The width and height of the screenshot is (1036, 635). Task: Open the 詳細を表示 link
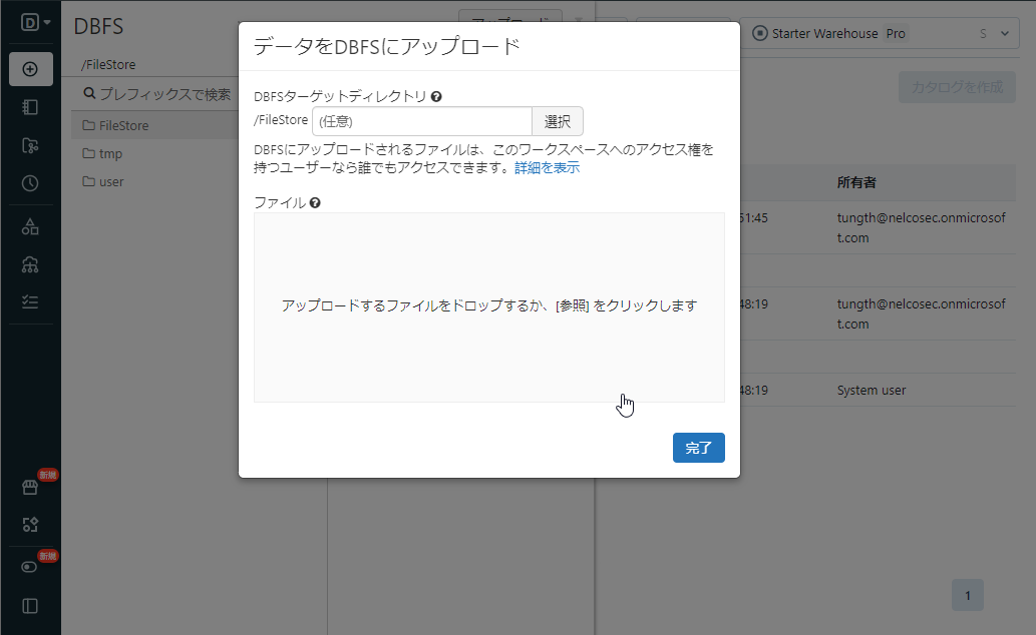(x=547, y=168)
